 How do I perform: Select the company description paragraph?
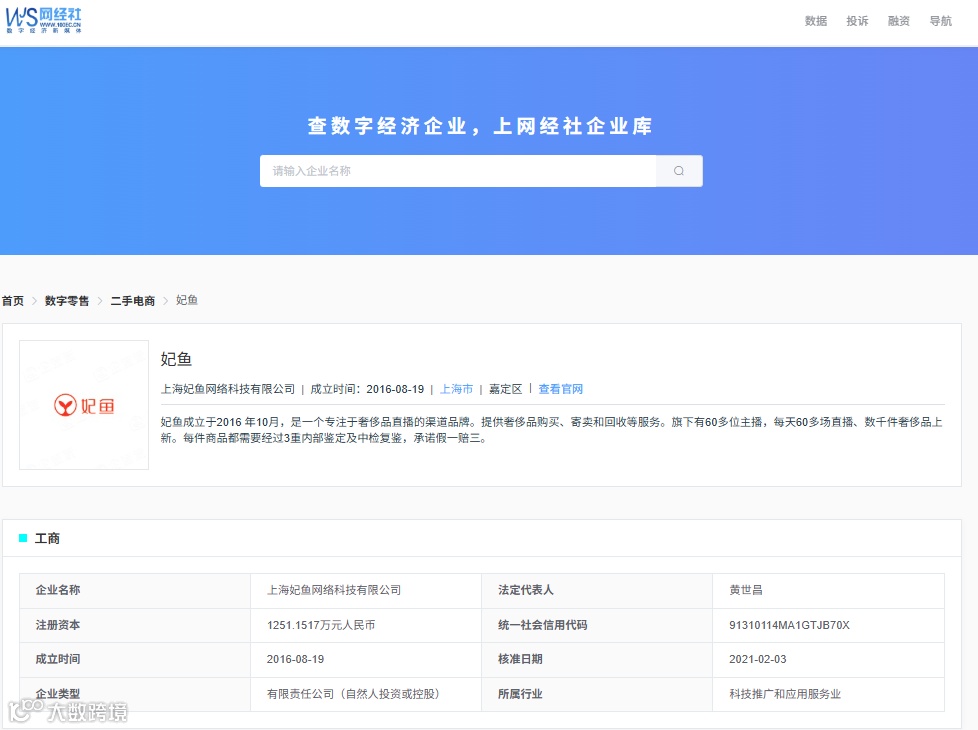click(x=551, y=430)
